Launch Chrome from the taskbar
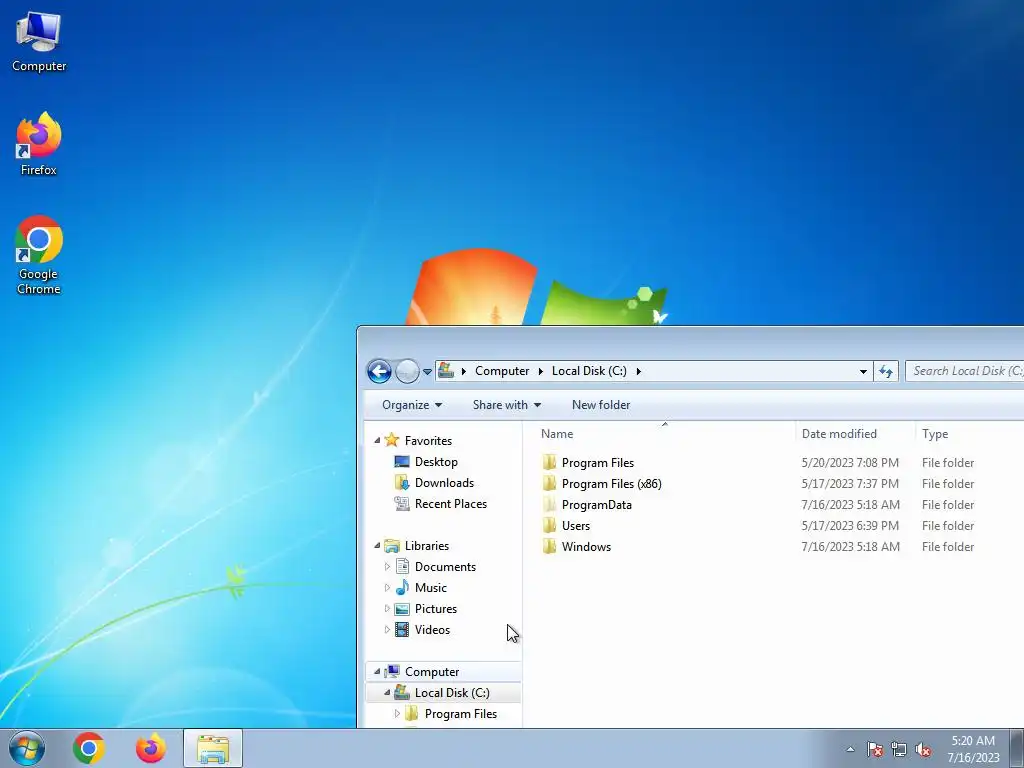1024x768 pixels. click(x=89, y=748)
